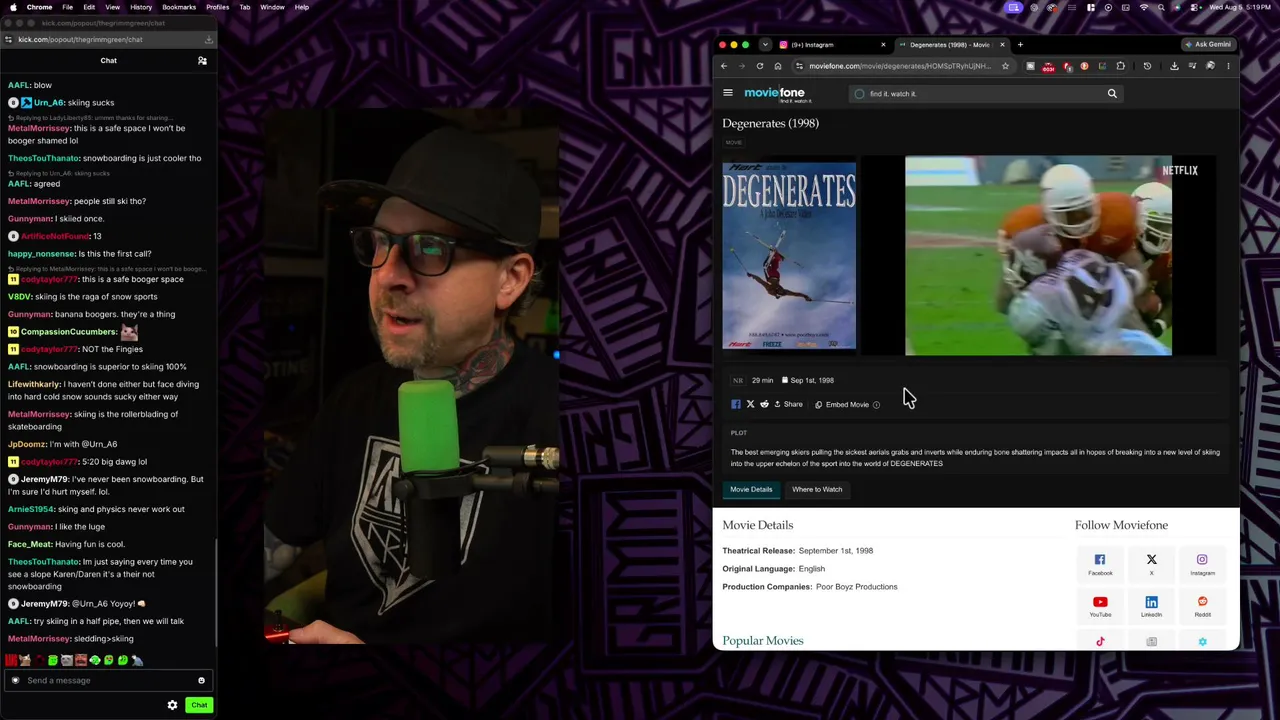Open the Bookmarks menu

click(x=179, y=7)
